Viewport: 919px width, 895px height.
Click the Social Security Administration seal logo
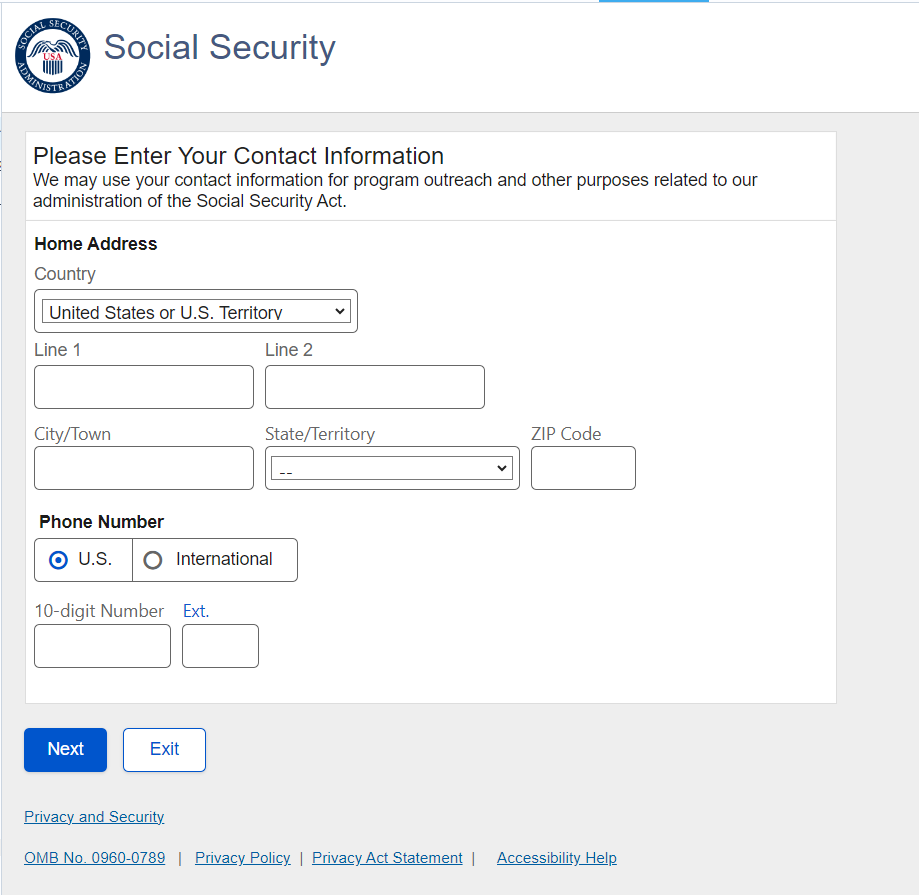click(53, 56)
